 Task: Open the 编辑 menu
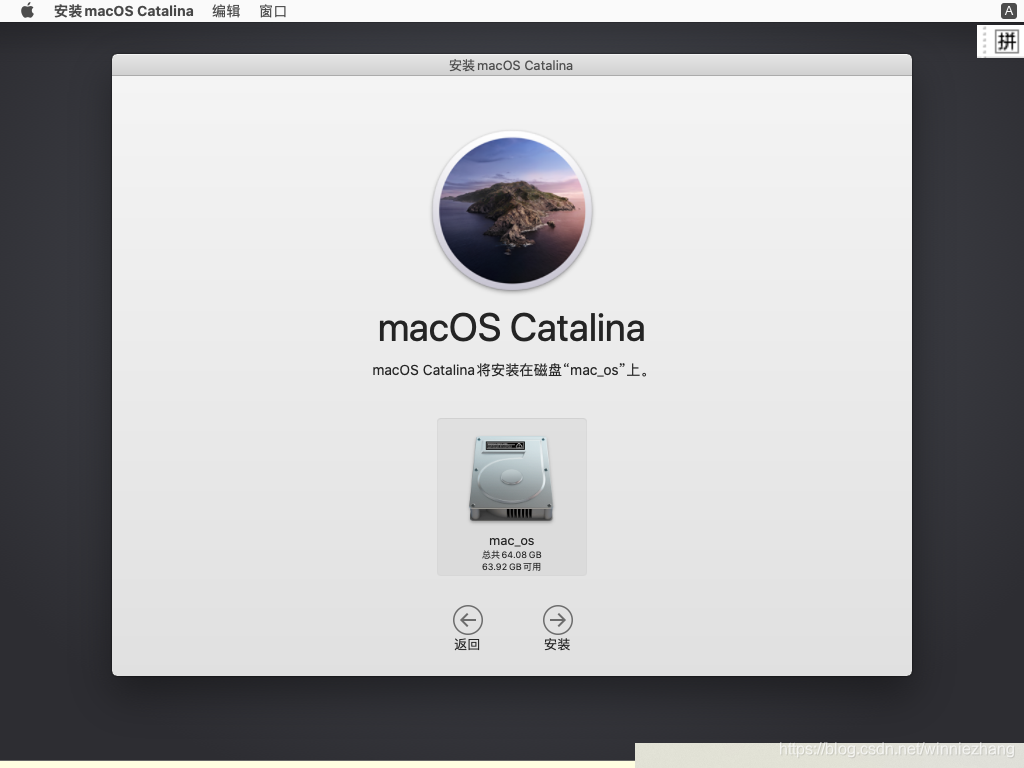click(x=226, y=11)
